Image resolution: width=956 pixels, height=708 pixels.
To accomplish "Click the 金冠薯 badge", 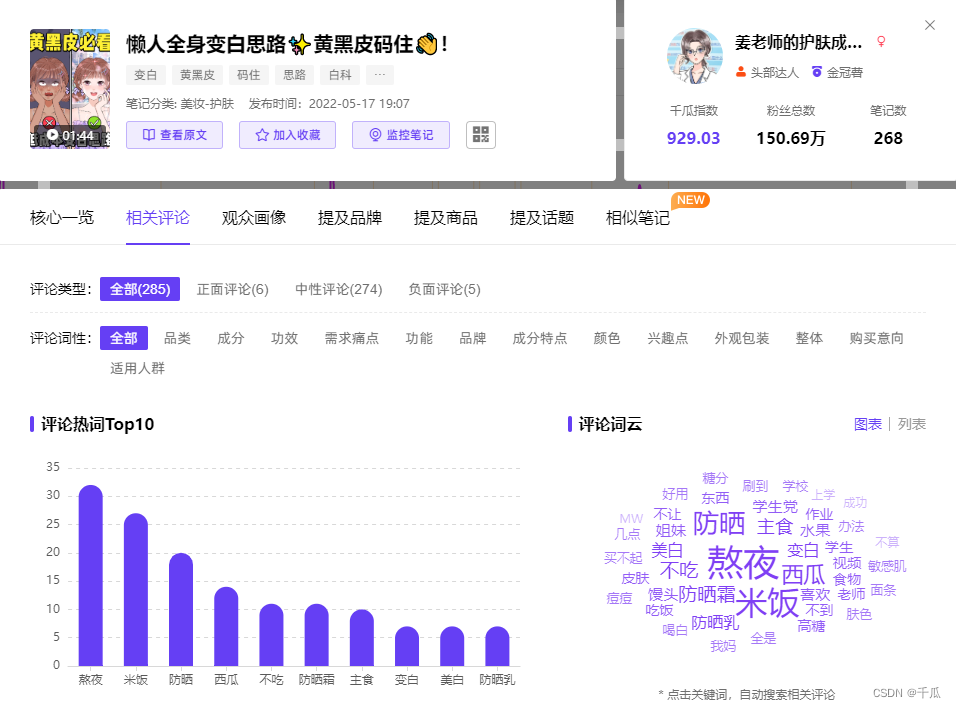I will pyautogui.click(x=837, y=73).
